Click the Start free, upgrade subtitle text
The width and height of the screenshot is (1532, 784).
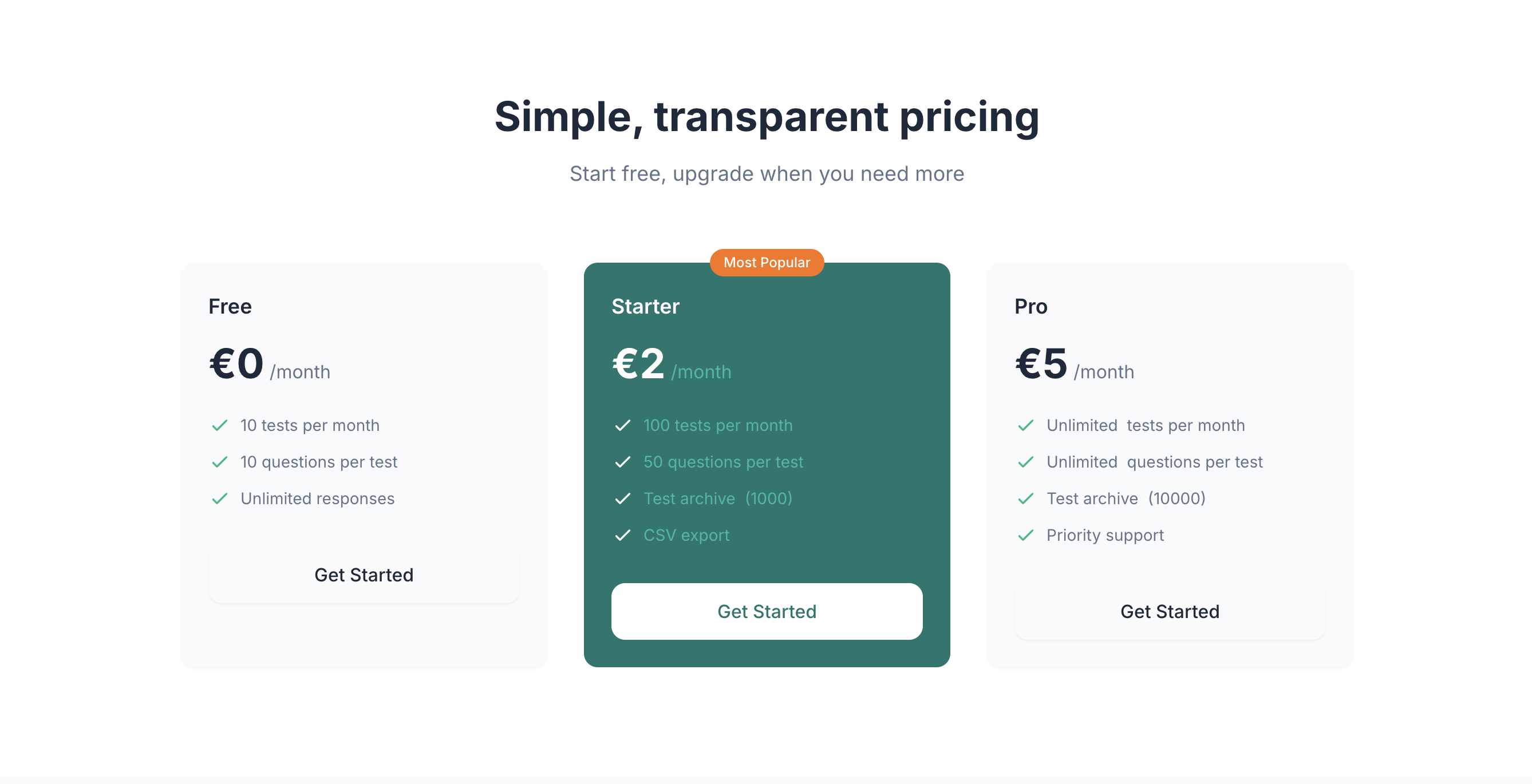coord(766,173)
